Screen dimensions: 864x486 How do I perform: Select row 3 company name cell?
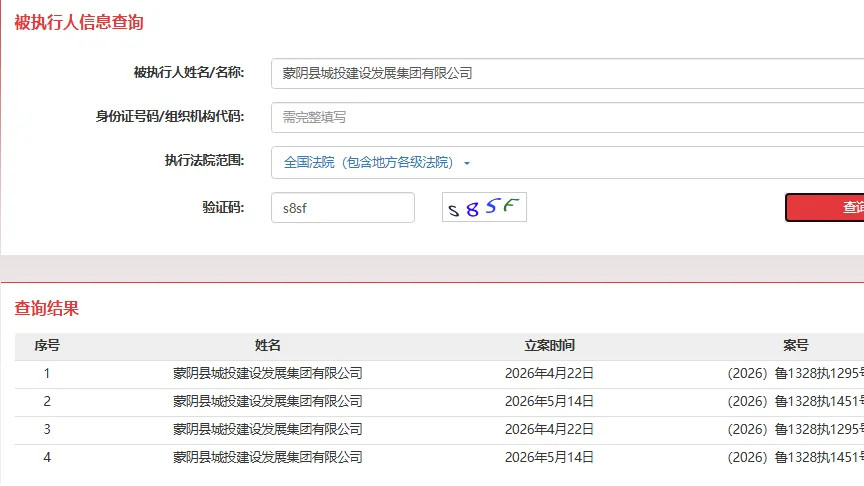click(268, 429)
